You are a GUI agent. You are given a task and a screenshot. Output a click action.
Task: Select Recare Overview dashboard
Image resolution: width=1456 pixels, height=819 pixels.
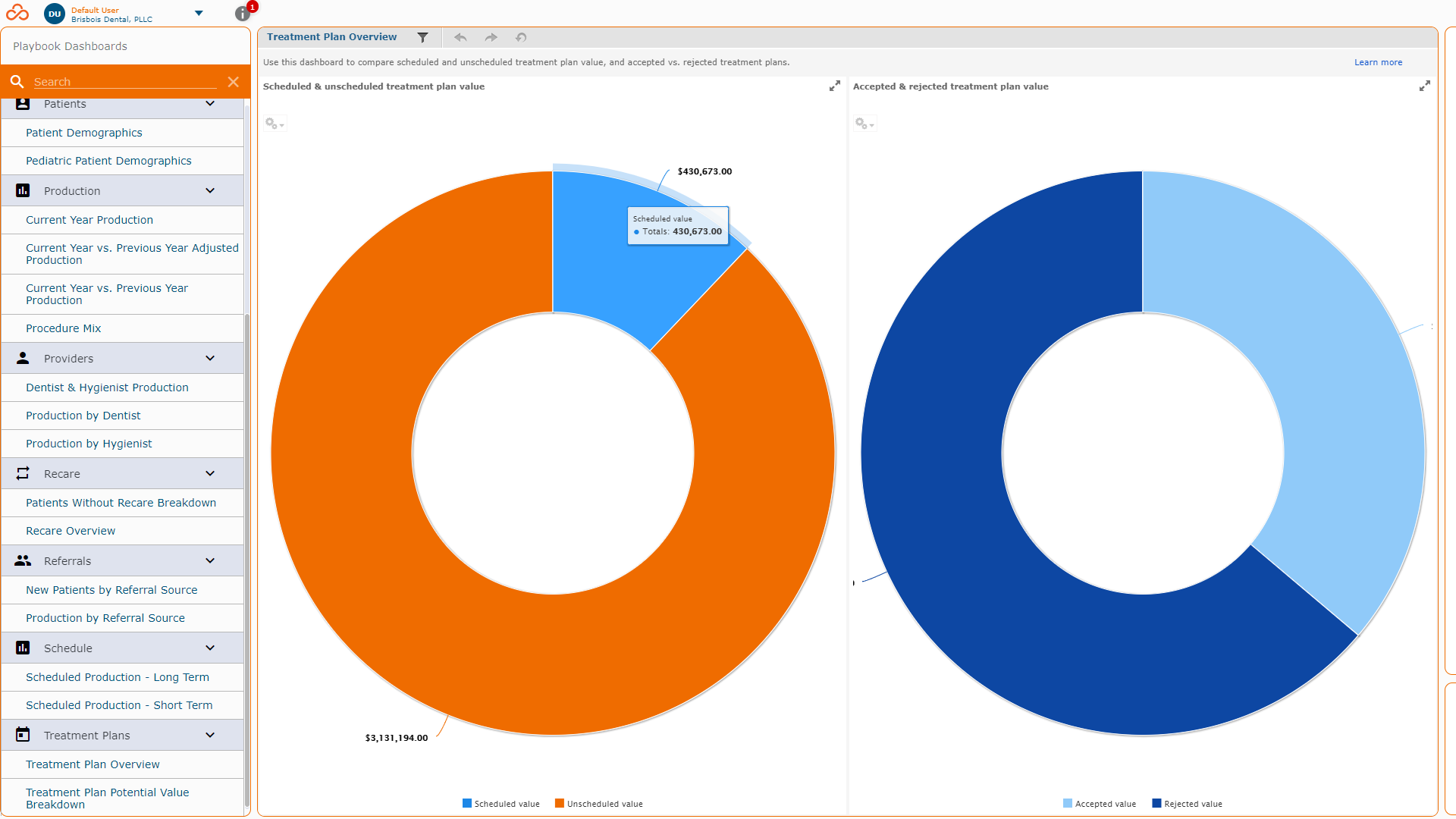click(71, 531)
